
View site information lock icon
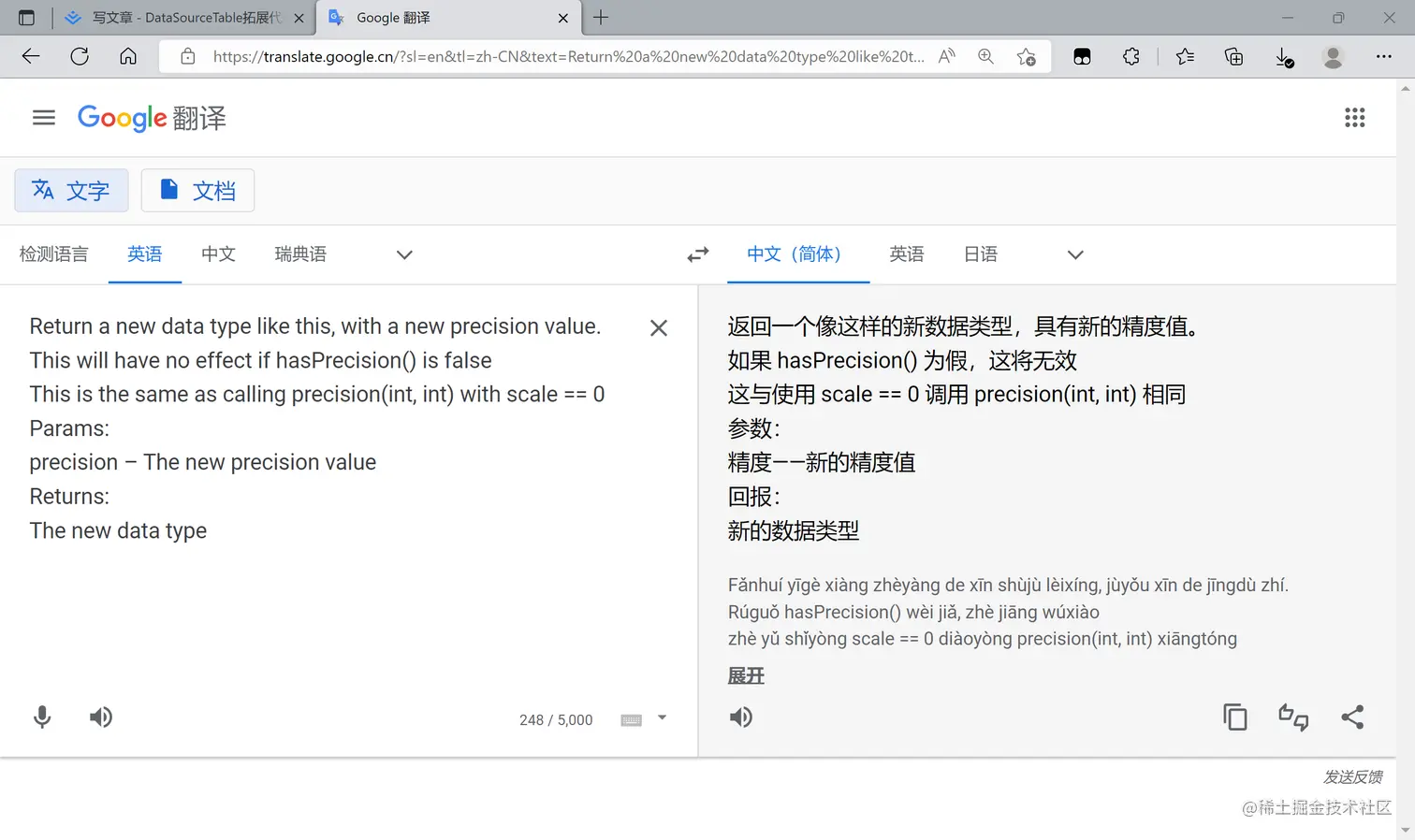click(x=188, y=56)
